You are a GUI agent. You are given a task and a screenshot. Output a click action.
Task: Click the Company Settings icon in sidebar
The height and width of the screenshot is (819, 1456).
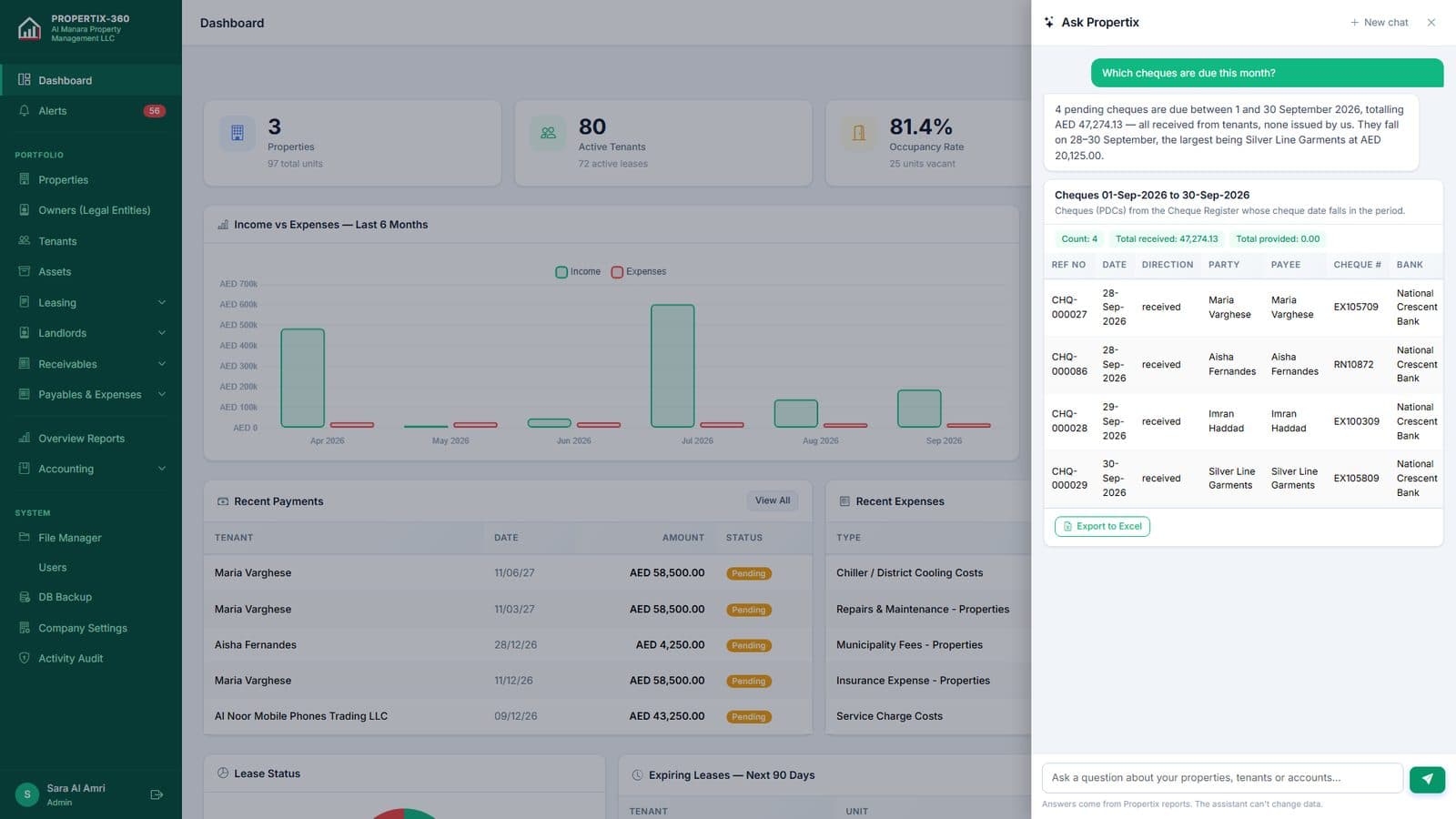[x=25, y=628]
